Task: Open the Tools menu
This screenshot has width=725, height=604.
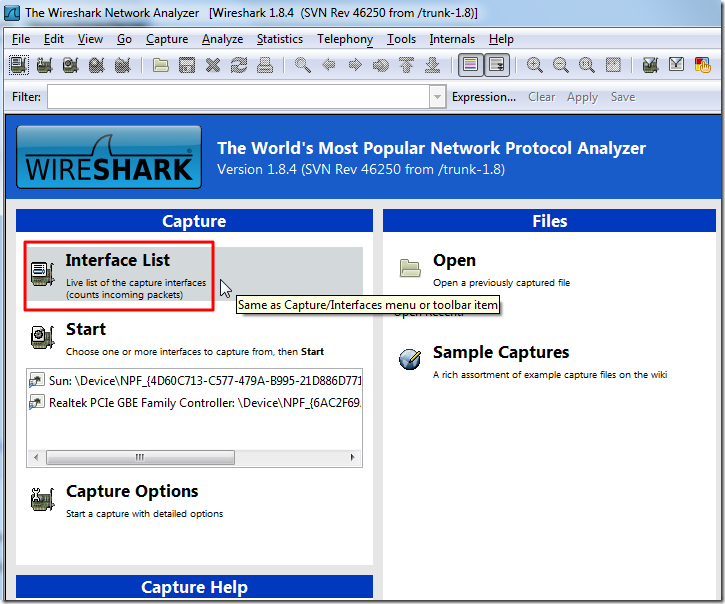Action: coord(401,39)
